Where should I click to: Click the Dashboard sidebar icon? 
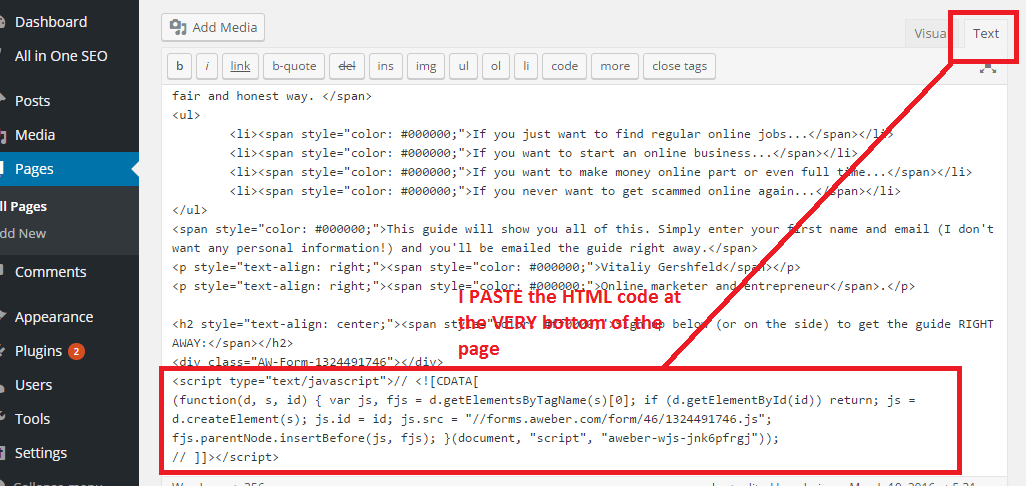pos(3,22)
